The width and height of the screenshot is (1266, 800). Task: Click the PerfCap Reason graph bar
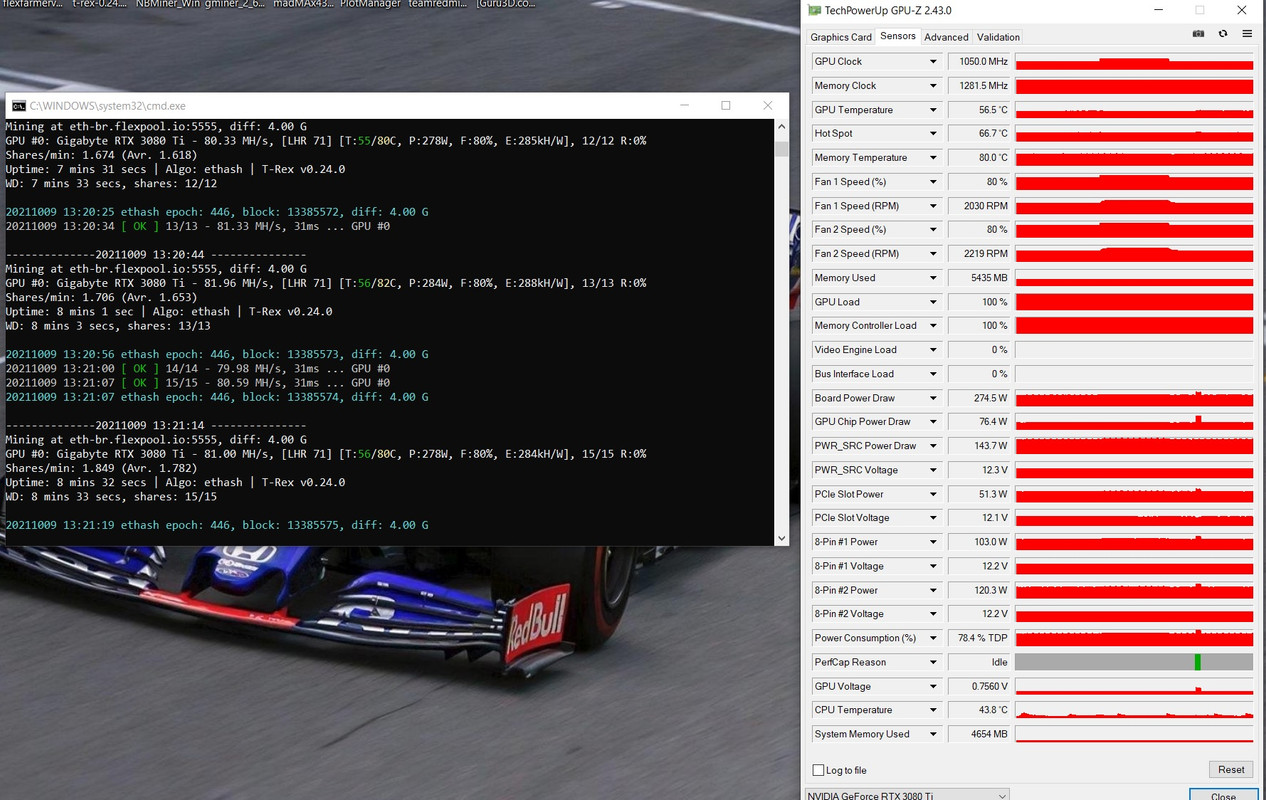1134,662
